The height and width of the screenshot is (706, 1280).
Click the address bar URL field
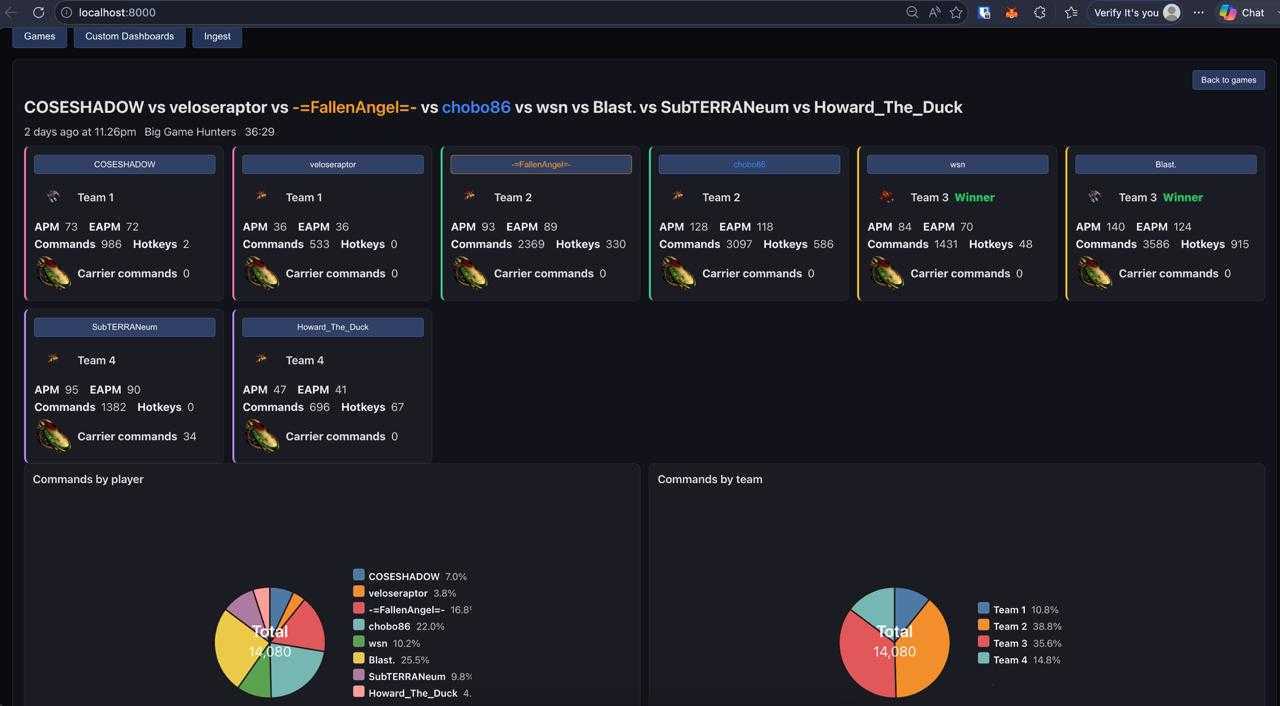[x=480, y=13]
